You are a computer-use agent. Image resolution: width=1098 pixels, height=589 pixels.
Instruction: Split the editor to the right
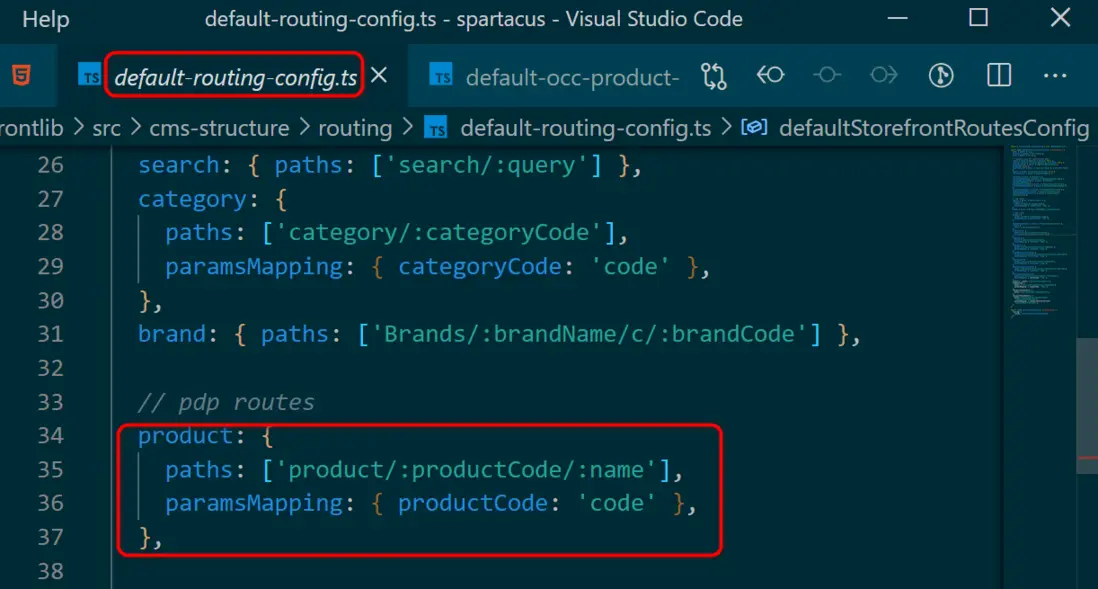[999, 75]
